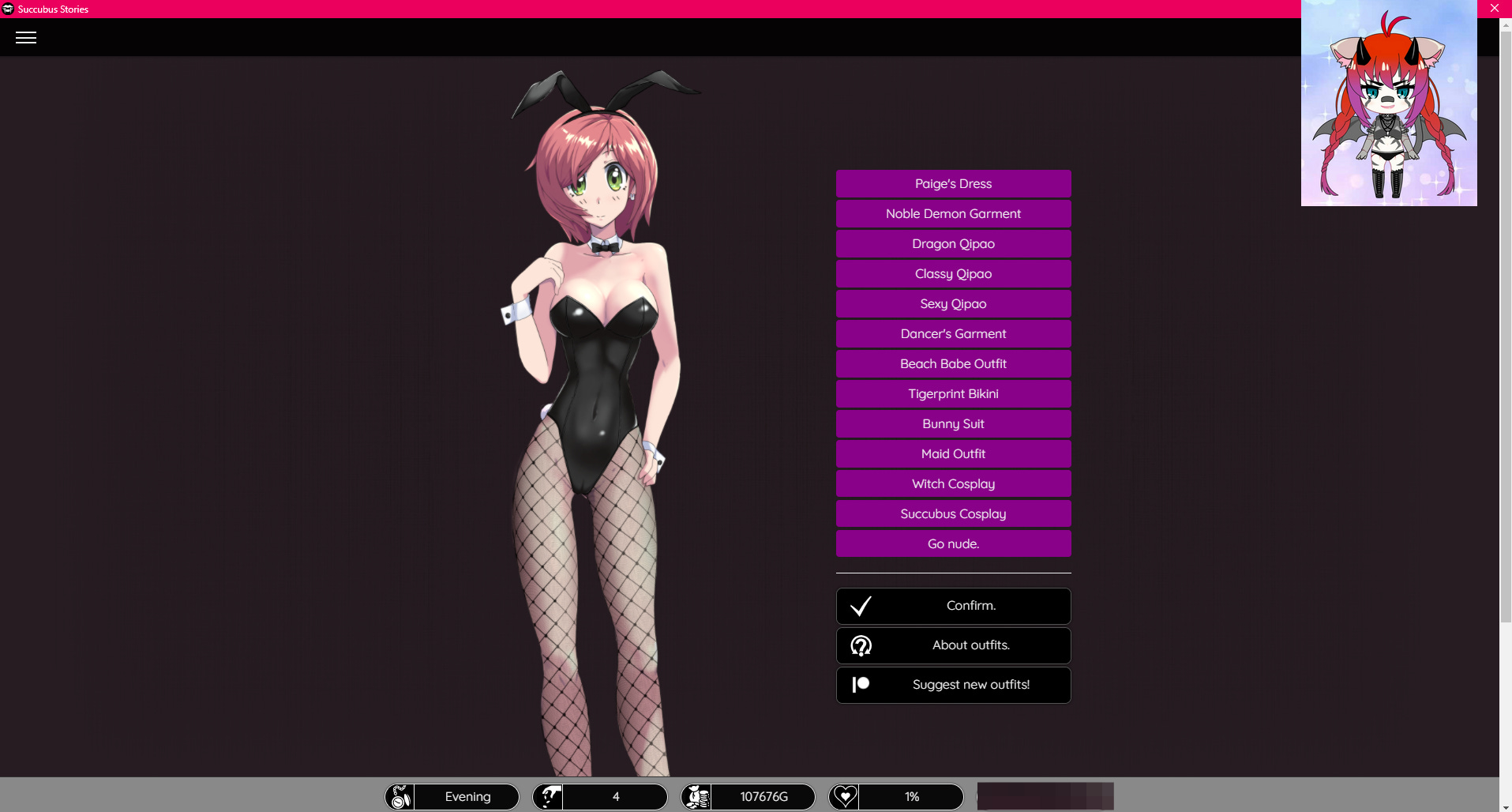
Task: Choose the Classy Qipao outfit
Action: pos(953,273)
